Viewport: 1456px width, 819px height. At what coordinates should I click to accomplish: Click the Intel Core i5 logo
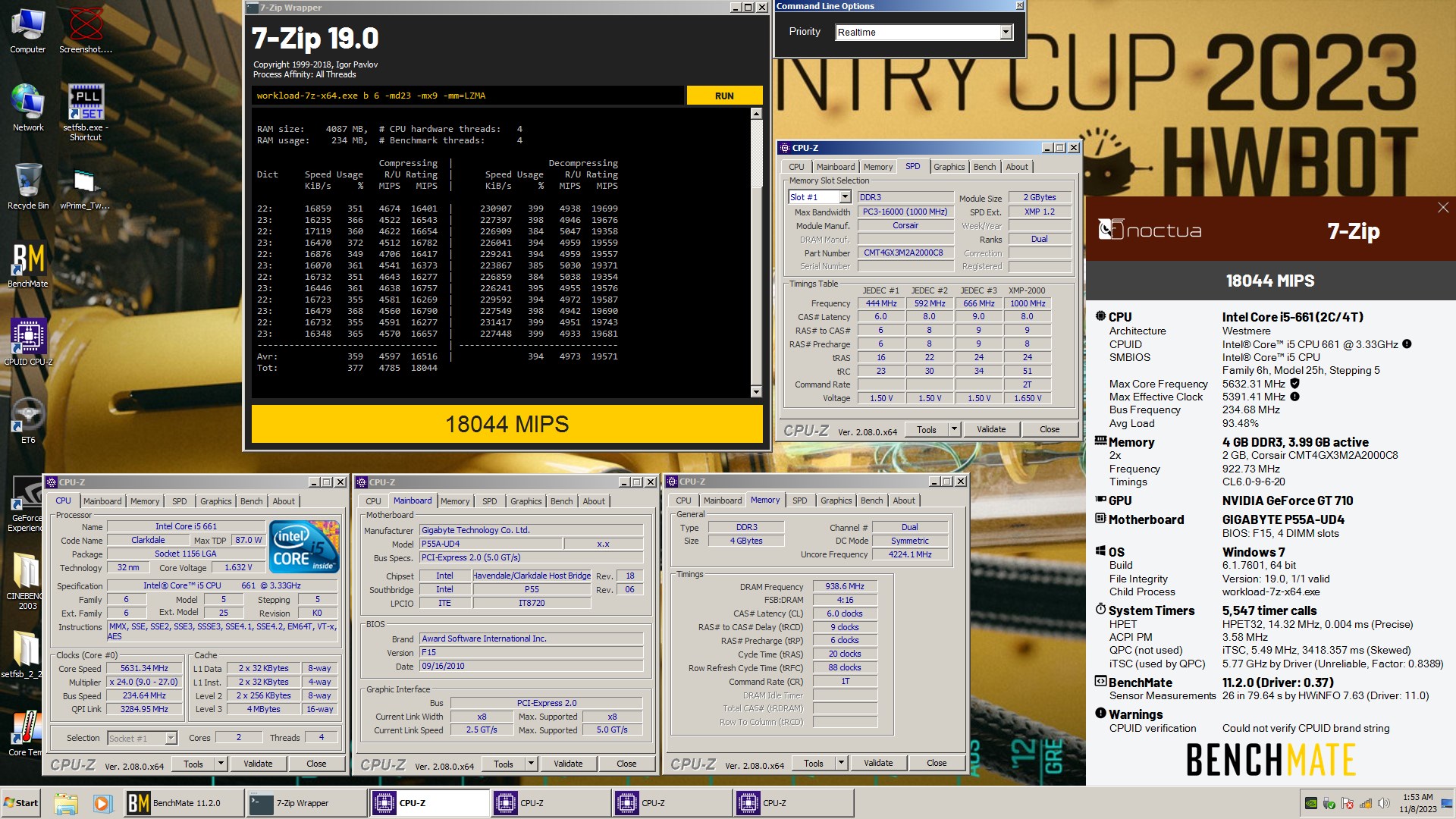click(x=304, y=546)
